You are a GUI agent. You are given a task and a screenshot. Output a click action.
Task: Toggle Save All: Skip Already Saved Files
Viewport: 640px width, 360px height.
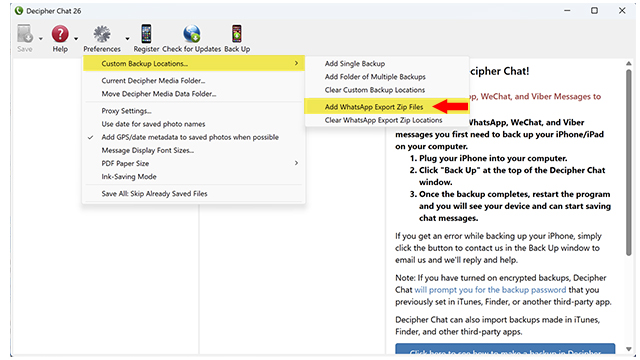pyautogui.click(x=193, y=194)
